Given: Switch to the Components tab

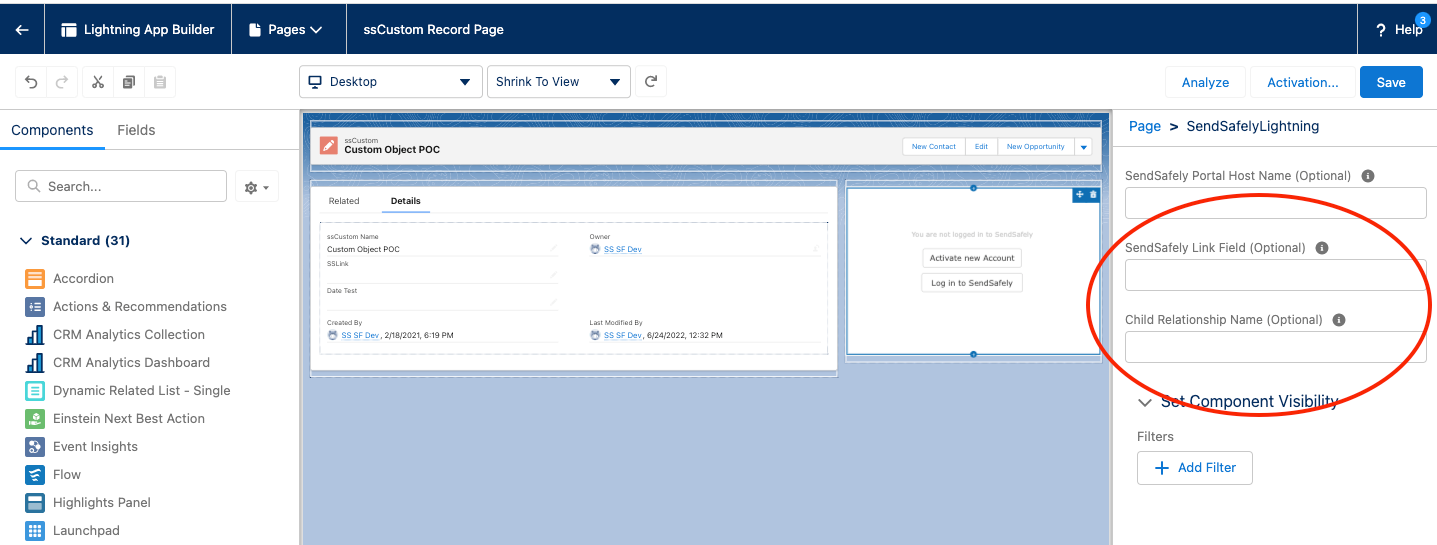Looking at the screenshot, I should click(52, 130).
